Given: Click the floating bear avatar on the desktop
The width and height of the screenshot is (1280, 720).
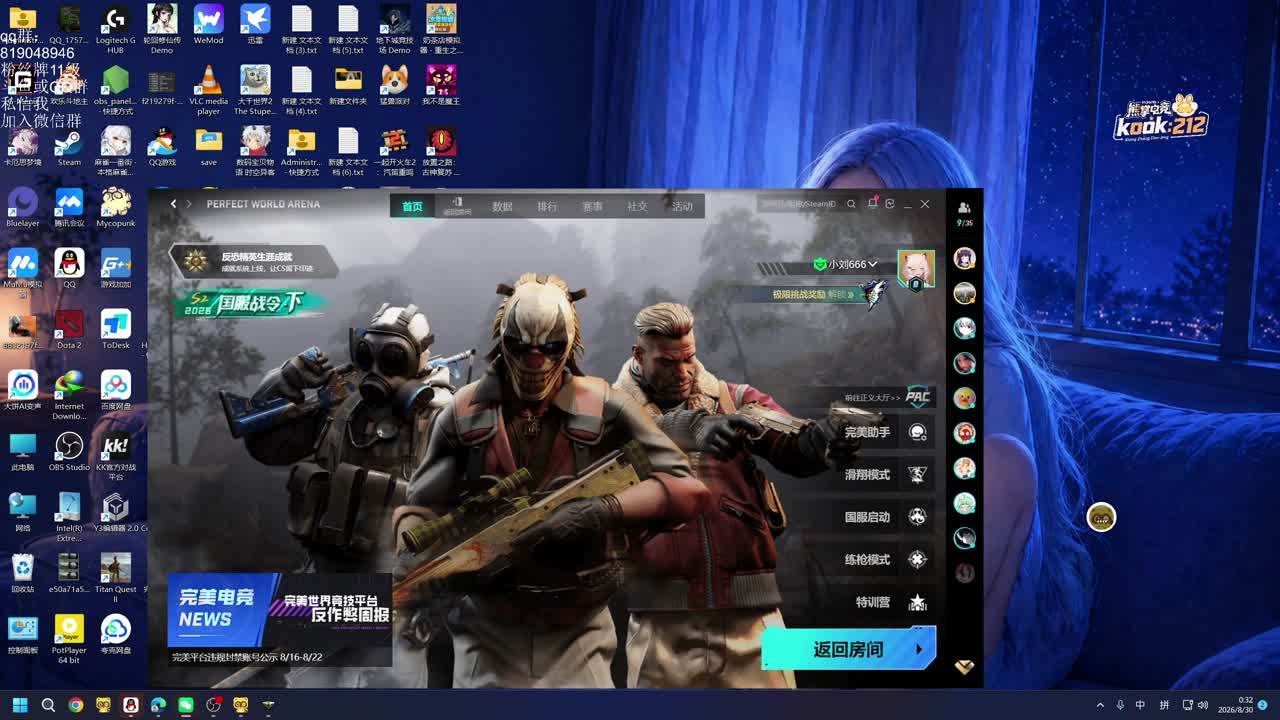Looking at the screenshot, I should pos(1101,517).
